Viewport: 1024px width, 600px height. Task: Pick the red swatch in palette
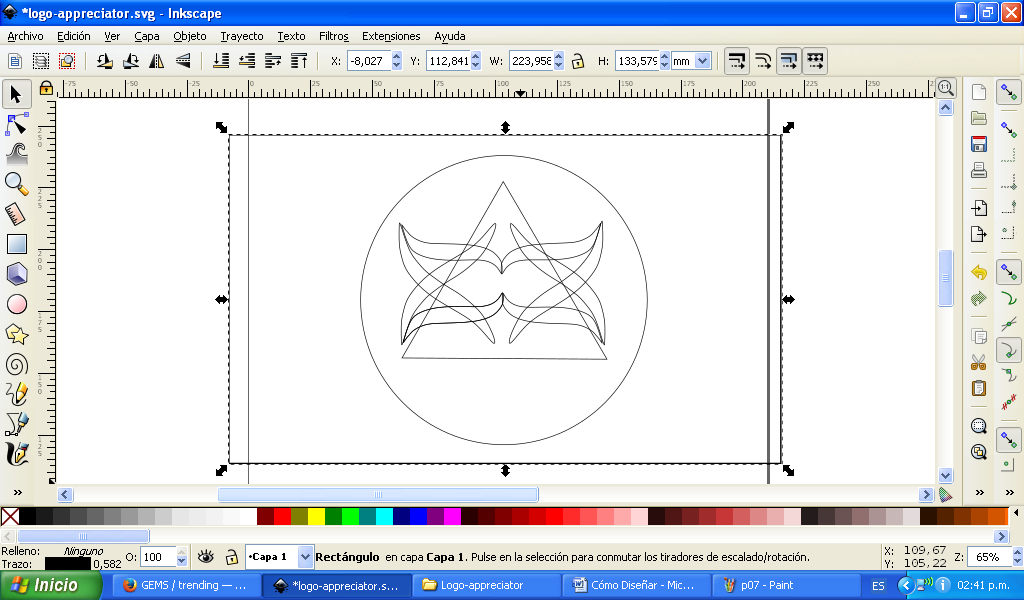coord(282,516)
